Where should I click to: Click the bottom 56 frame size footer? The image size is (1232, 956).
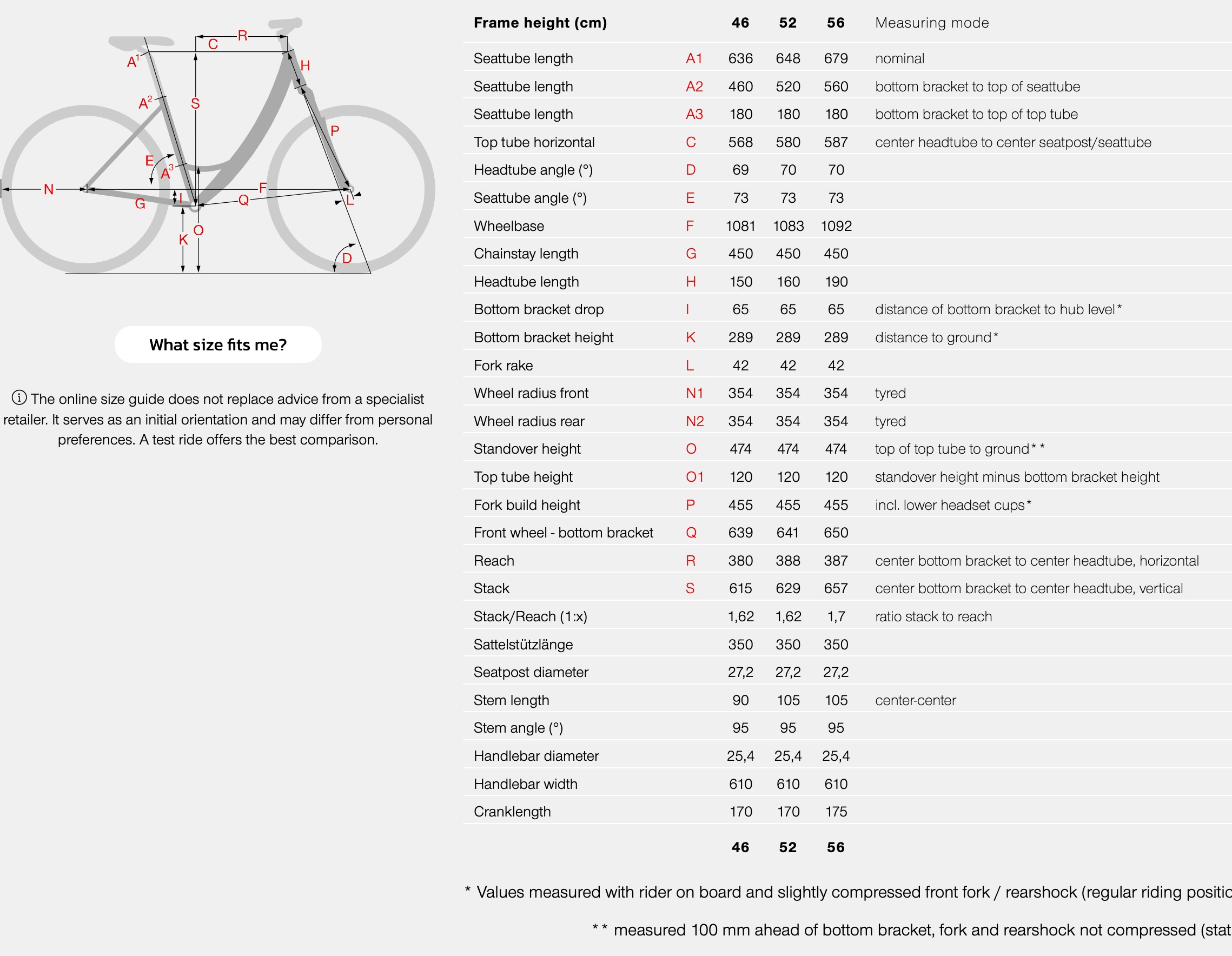click(836, 847)
